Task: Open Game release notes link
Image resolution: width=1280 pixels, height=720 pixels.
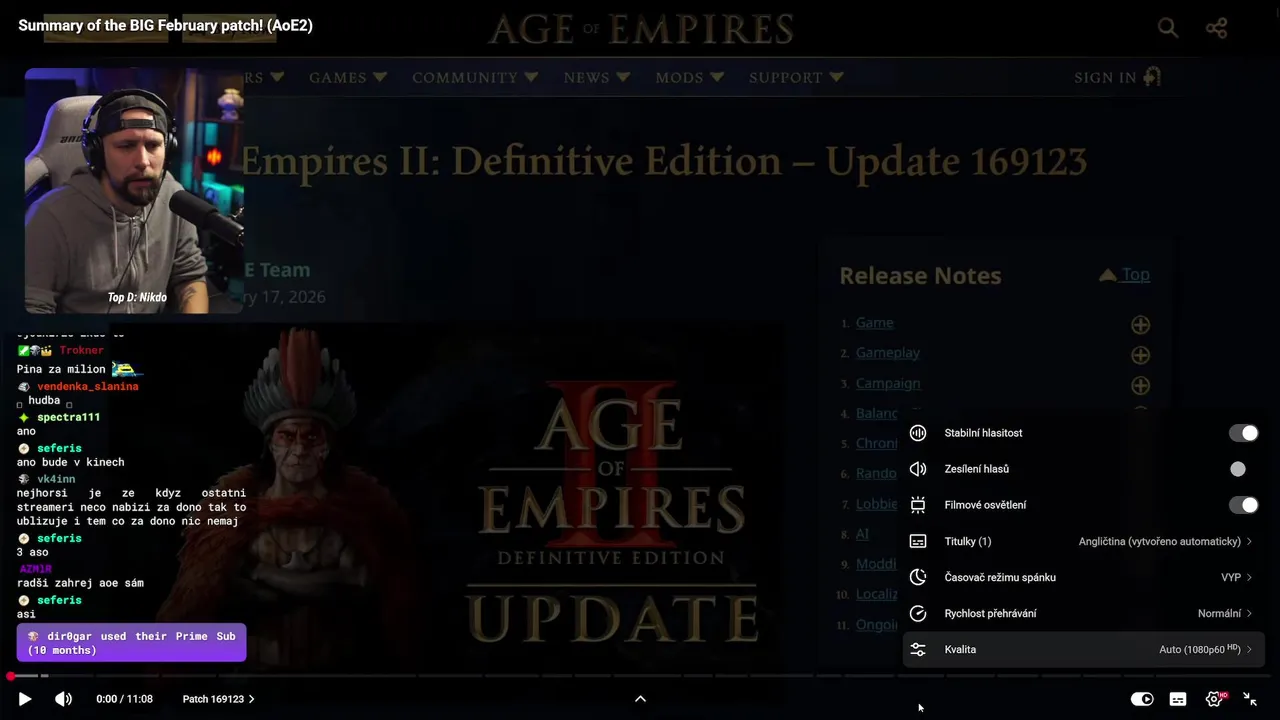Action: pos(874,322)
